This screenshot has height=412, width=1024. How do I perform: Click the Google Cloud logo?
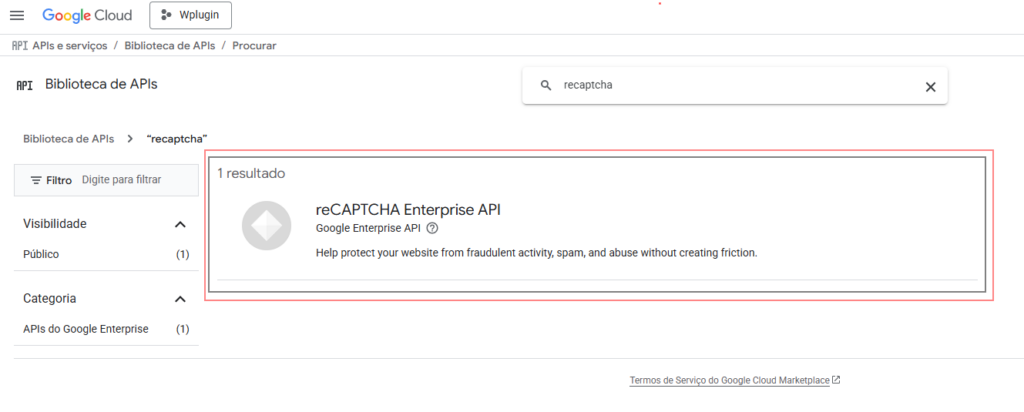[87, 15]
